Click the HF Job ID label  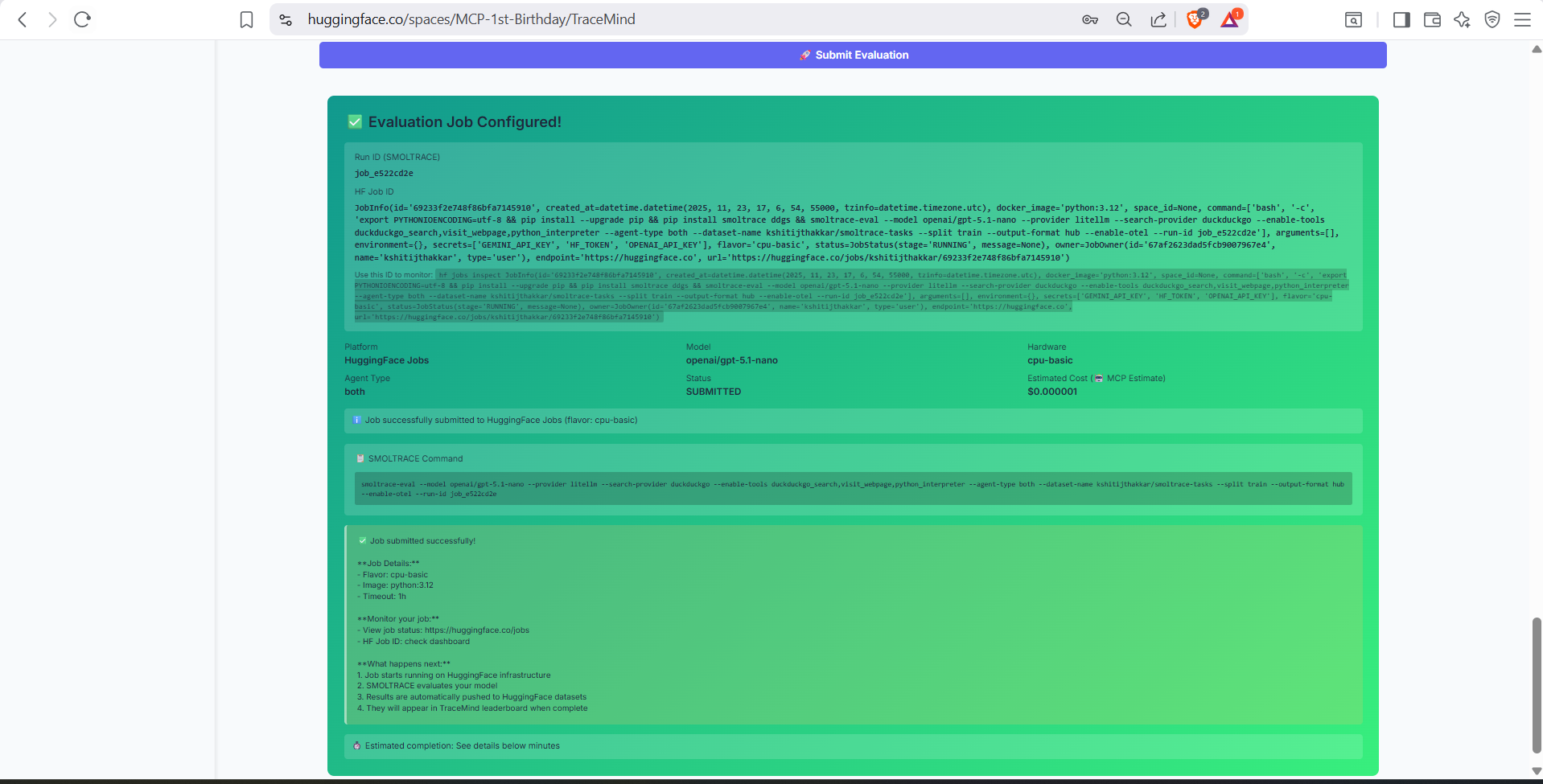(374, 191)
